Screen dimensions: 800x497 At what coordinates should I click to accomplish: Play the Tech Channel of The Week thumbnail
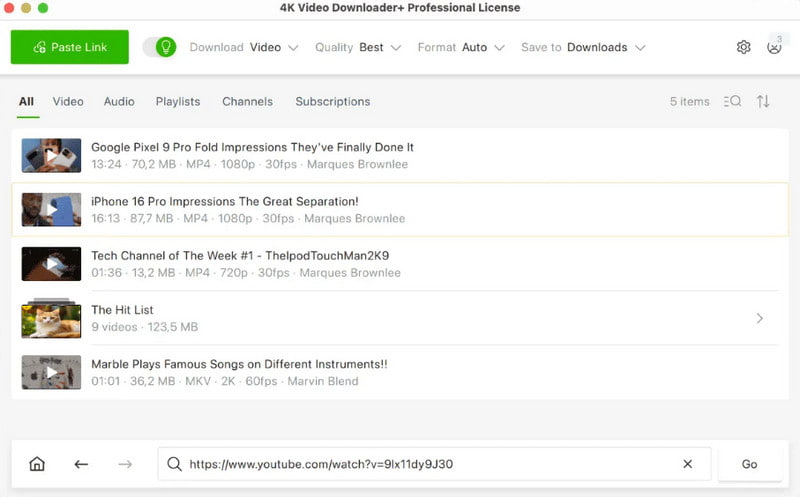click(x=51, y=264)
